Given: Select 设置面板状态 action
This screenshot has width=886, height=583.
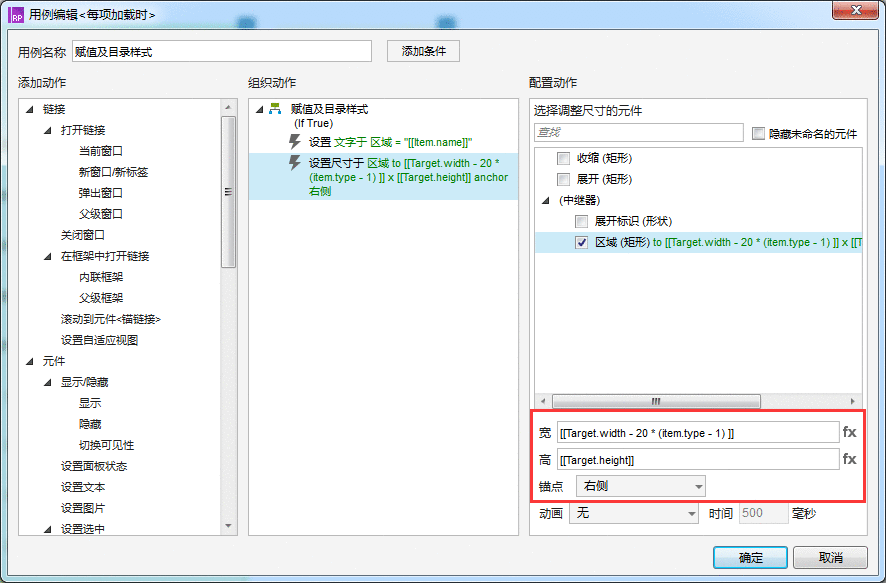Looking at the screenshot, I should (x=94, y=466).
